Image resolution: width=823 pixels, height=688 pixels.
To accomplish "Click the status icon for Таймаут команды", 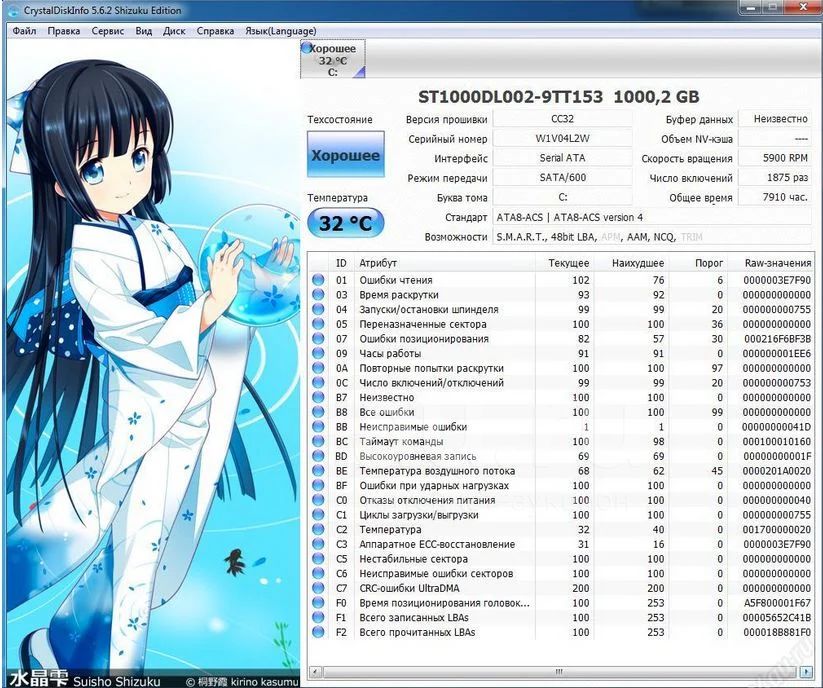I will click(x=318, y=441).
